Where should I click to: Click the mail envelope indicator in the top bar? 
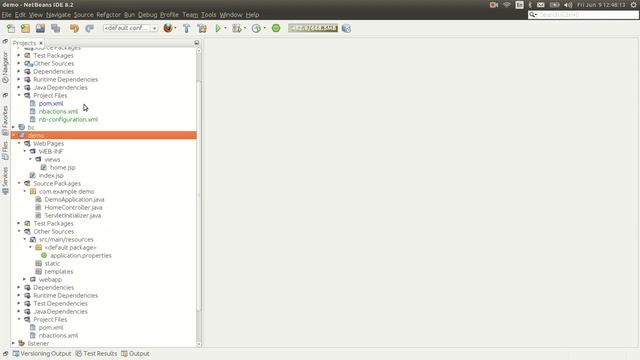tap(541, 5)
